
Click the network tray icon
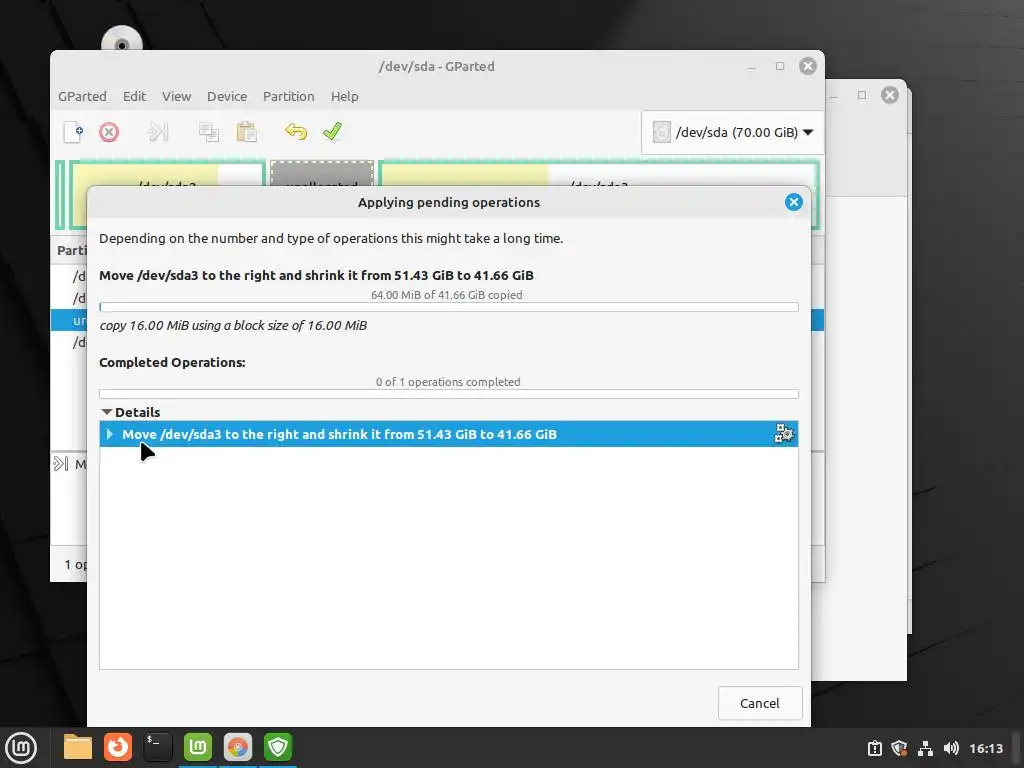click(x=925, y=748)
